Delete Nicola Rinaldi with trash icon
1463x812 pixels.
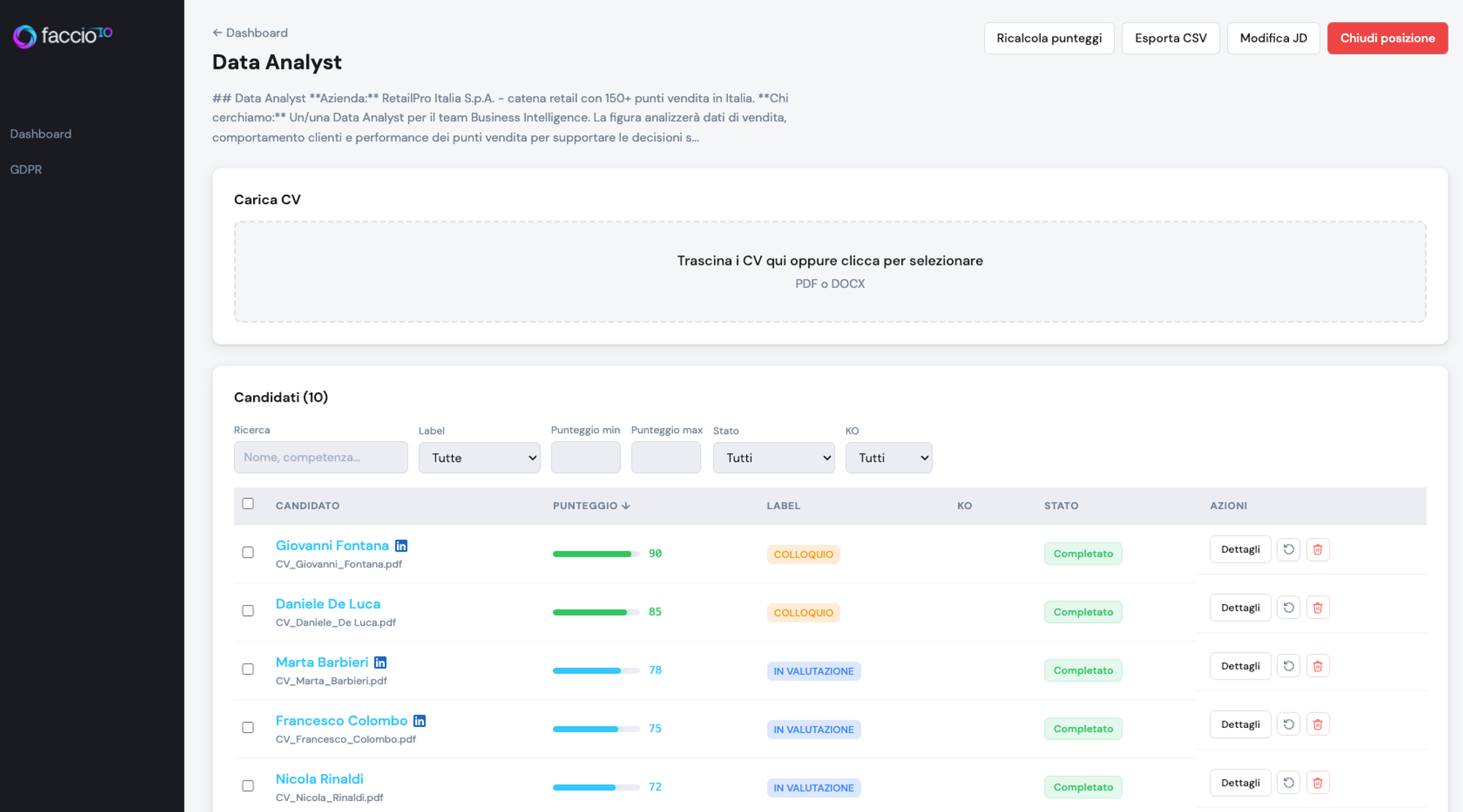pyautogui.click(x=1317, y=783)
